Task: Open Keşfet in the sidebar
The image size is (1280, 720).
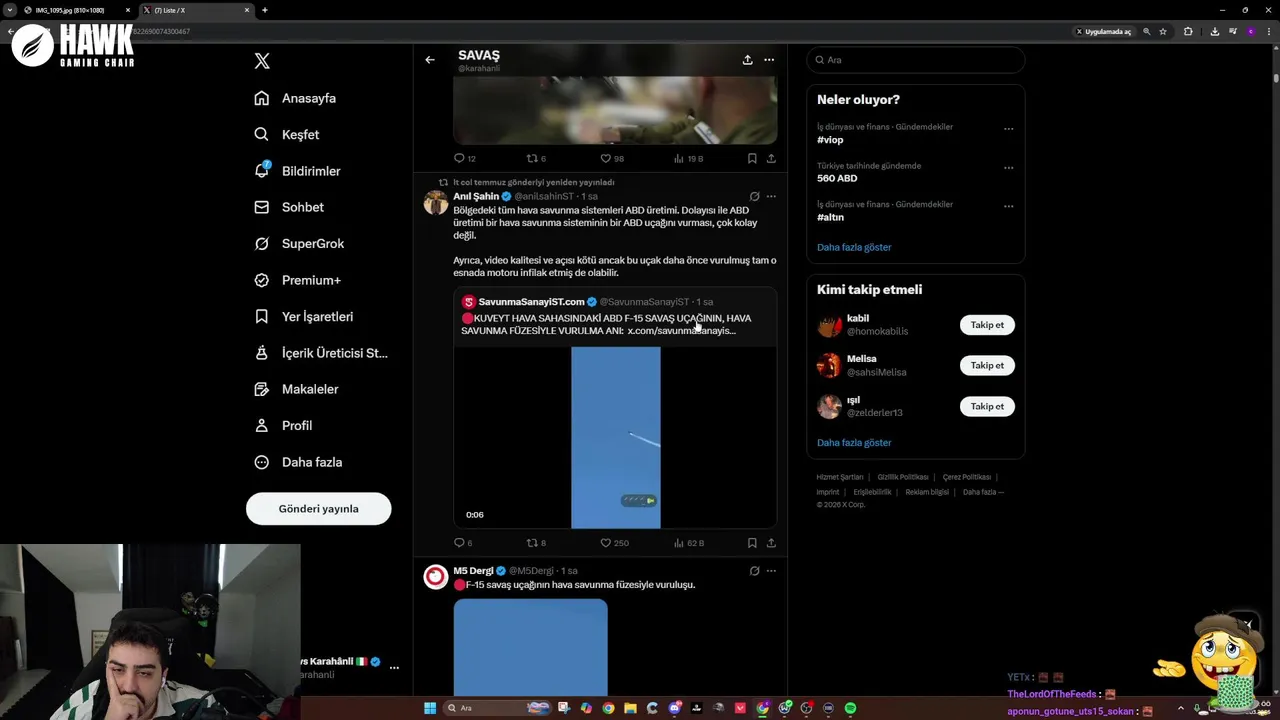Action: coord(287,134)
